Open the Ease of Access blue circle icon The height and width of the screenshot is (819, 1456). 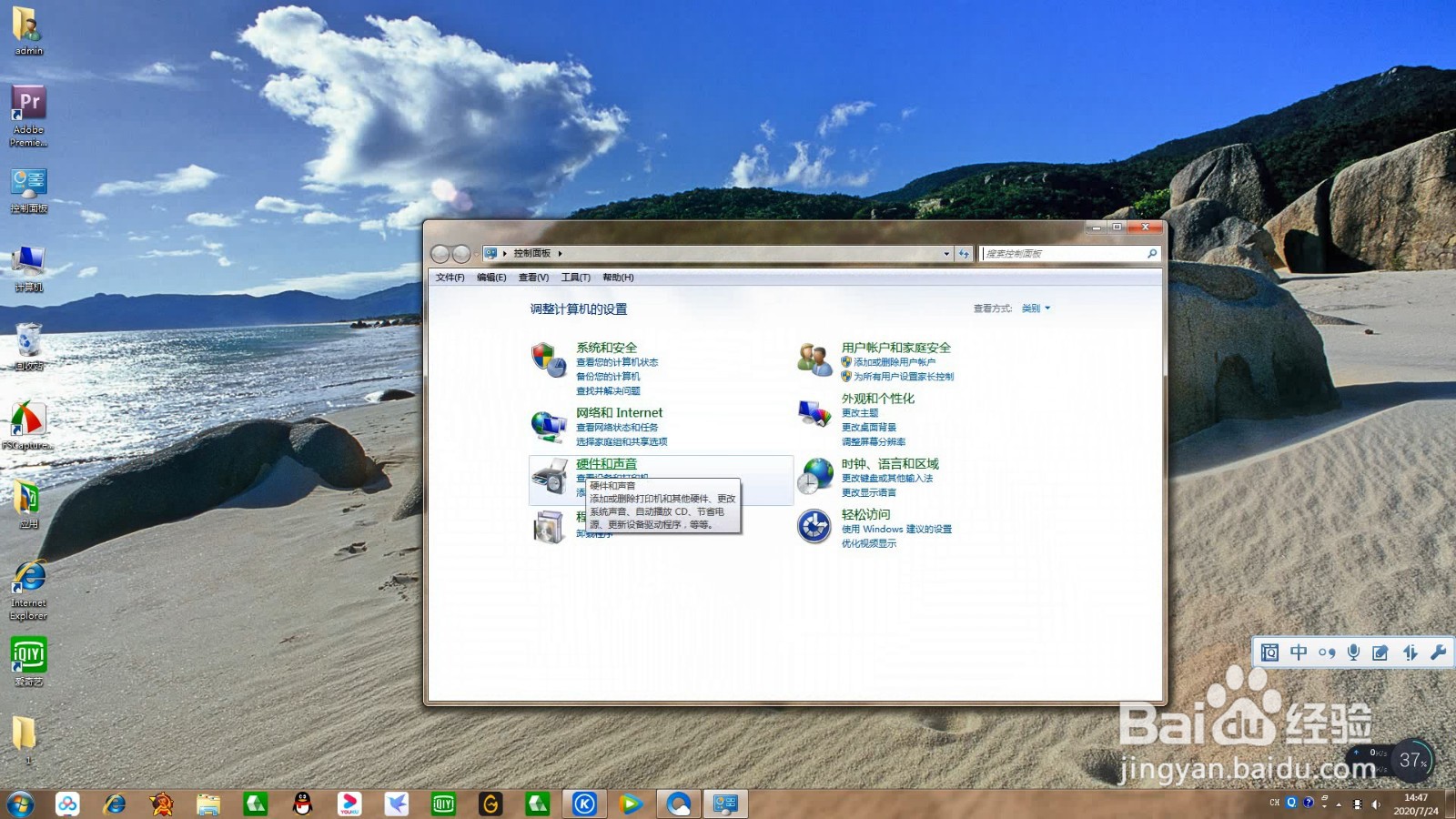pyautogui.click(x=814, y=526)
